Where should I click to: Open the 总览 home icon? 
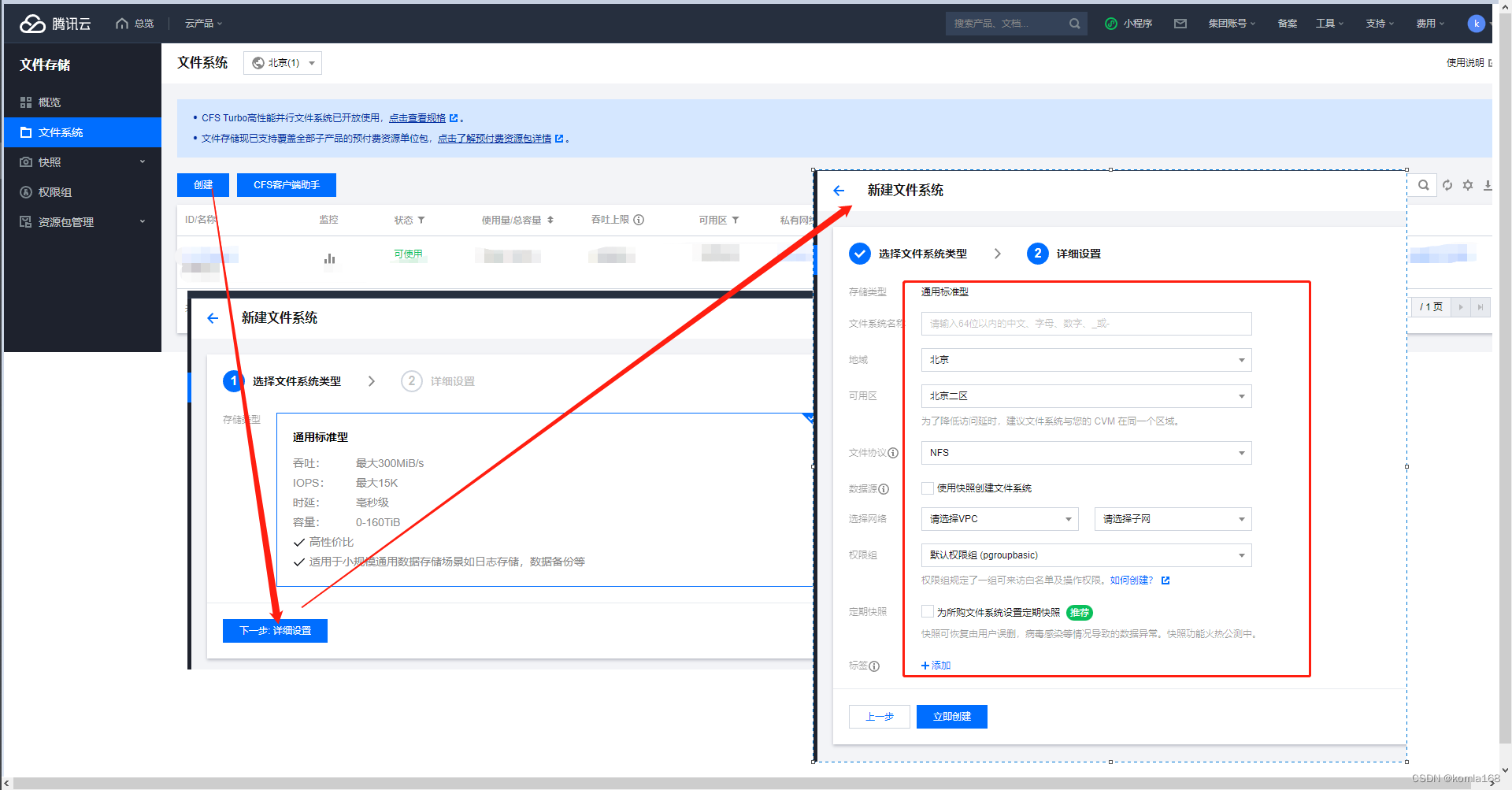point(122,24)
